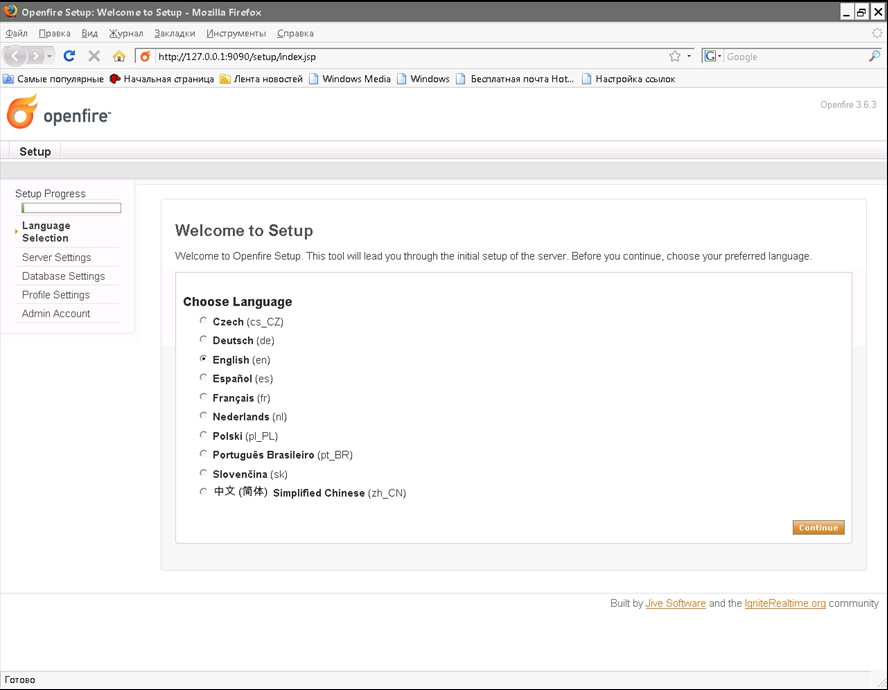Open the Самые популярные bookmark

[x=54, y=79]
